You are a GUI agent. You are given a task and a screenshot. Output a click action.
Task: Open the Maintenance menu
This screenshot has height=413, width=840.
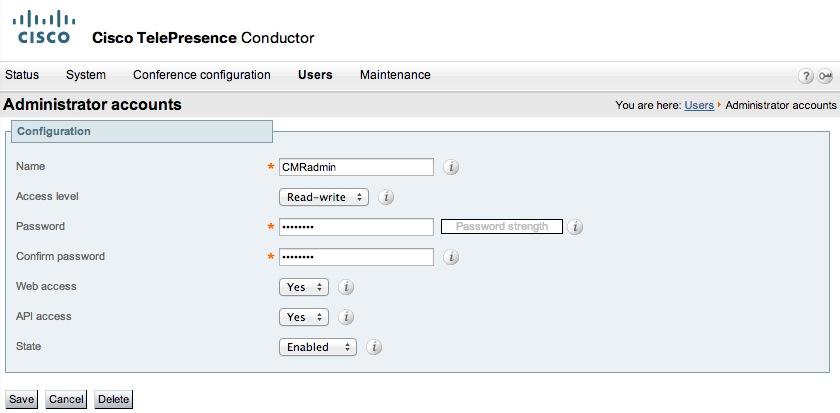395,75
